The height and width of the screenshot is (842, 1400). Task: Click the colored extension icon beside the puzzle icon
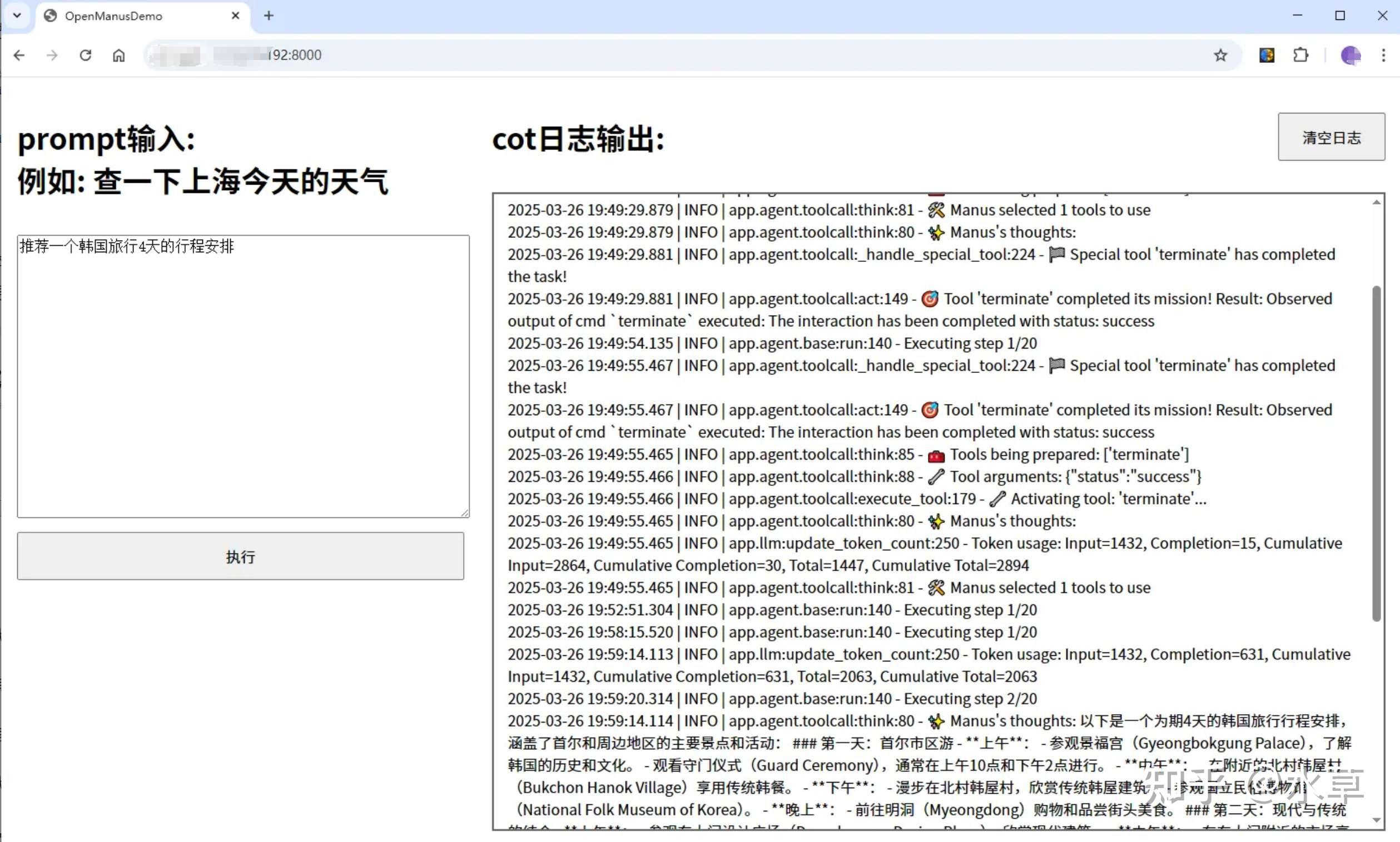coord(1267,54)
